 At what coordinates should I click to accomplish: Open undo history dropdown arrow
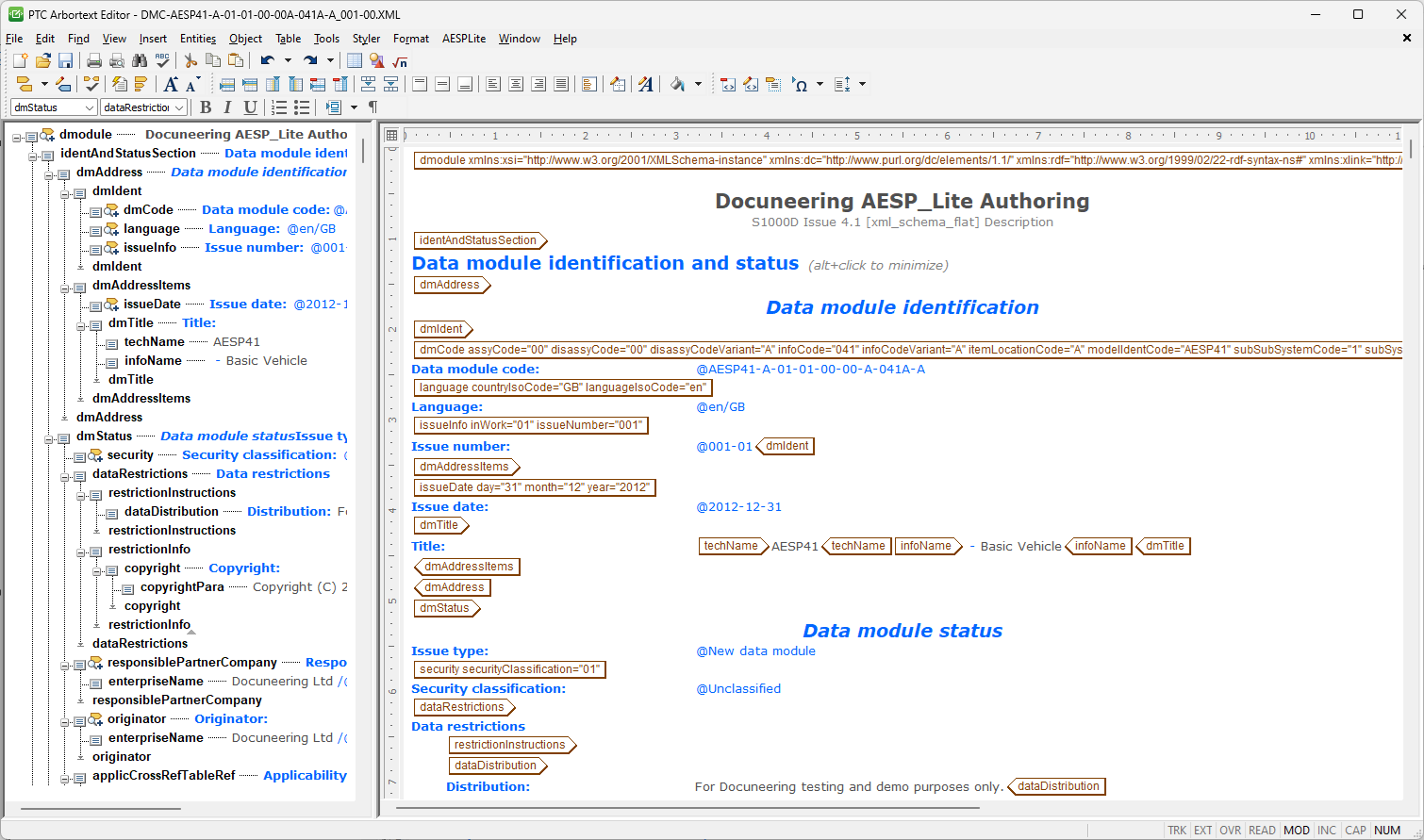click(x=288, y=60)
